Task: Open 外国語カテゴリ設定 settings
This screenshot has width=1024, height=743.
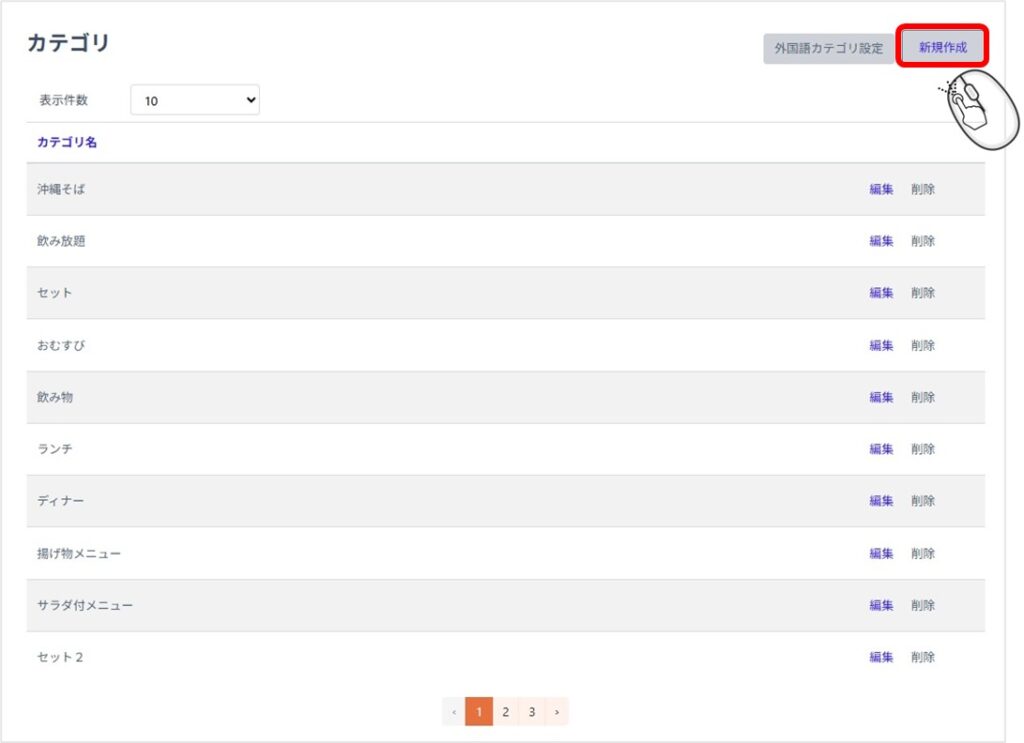Action: 828,48
